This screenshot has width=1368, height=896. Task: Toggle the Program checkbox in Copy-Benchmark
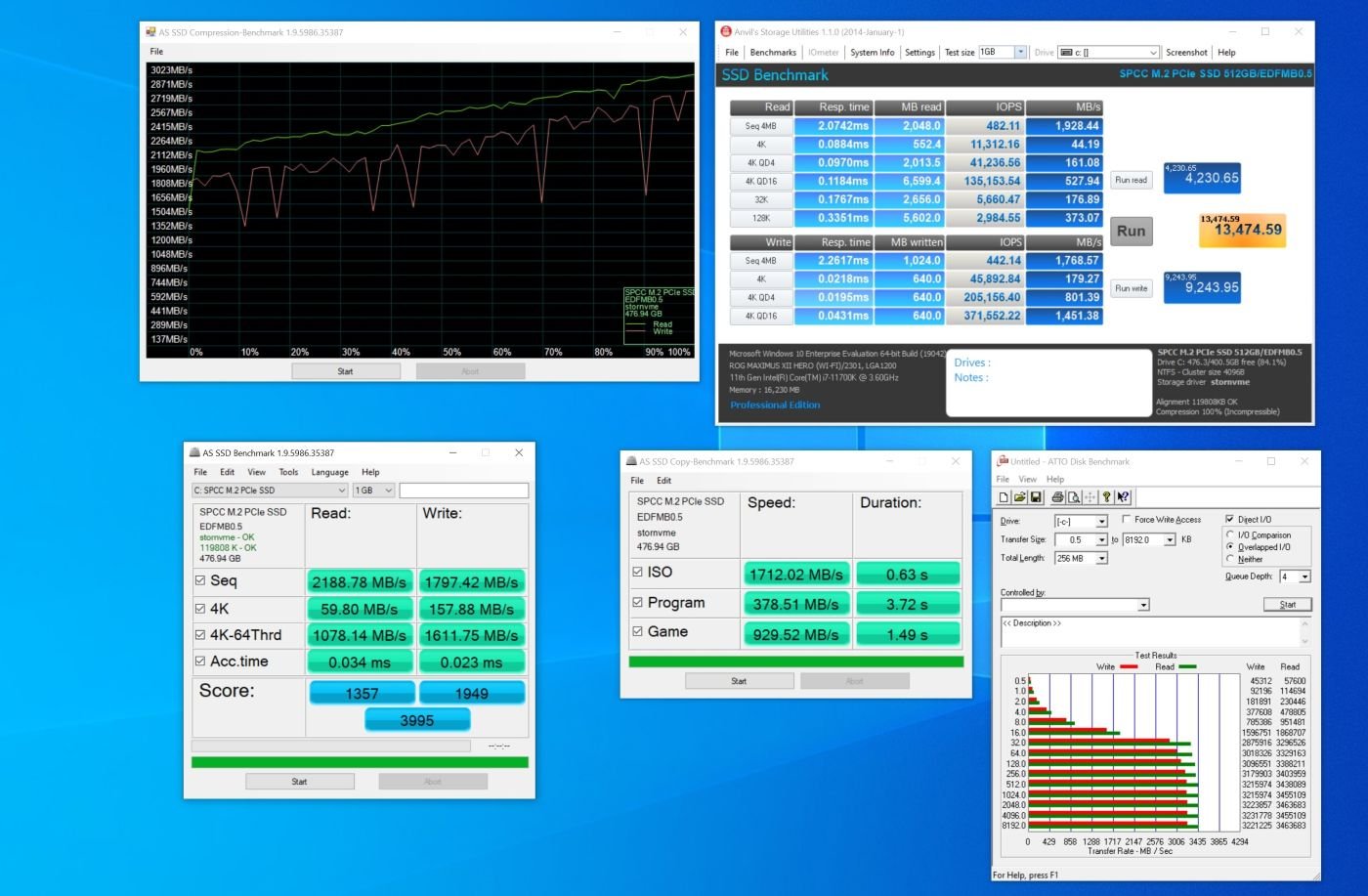[x=637, y=603]
